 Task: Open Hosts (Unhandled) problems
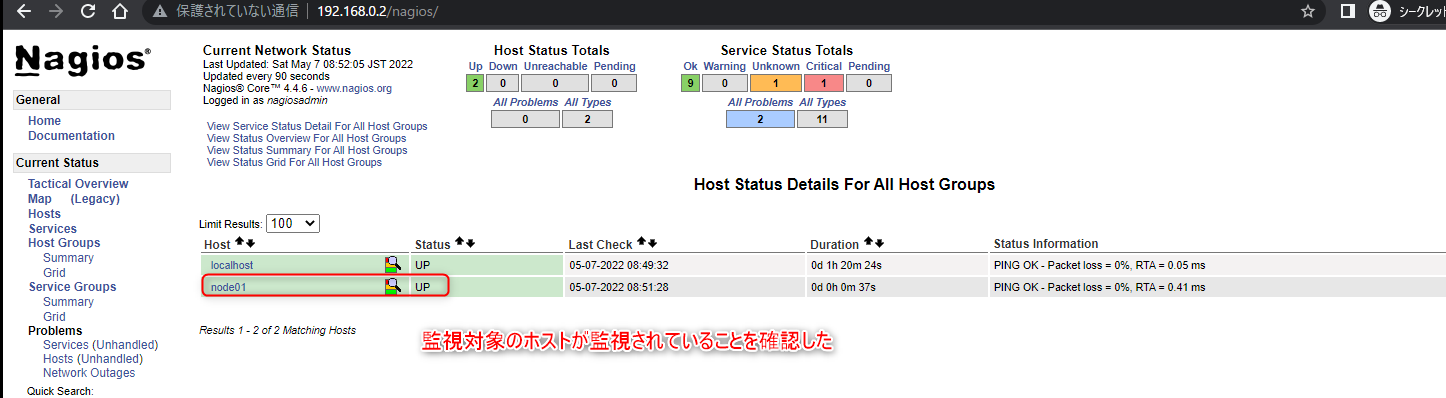[x=93, y=359]
